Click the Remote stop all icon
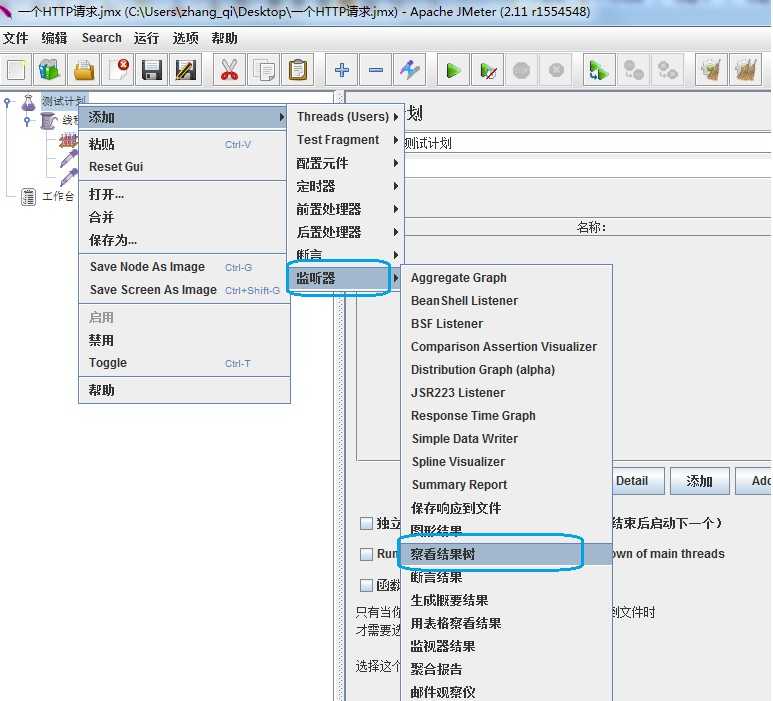 633,70
